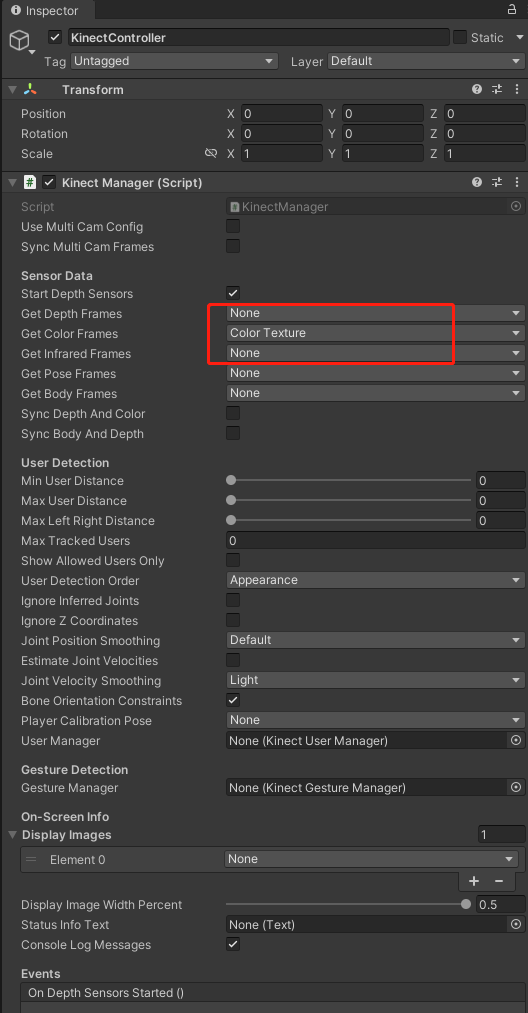The width and height of the screenshot is (528, 1013).
Task: Toggle Scale constrained proportions link icon
Action: 211,153
